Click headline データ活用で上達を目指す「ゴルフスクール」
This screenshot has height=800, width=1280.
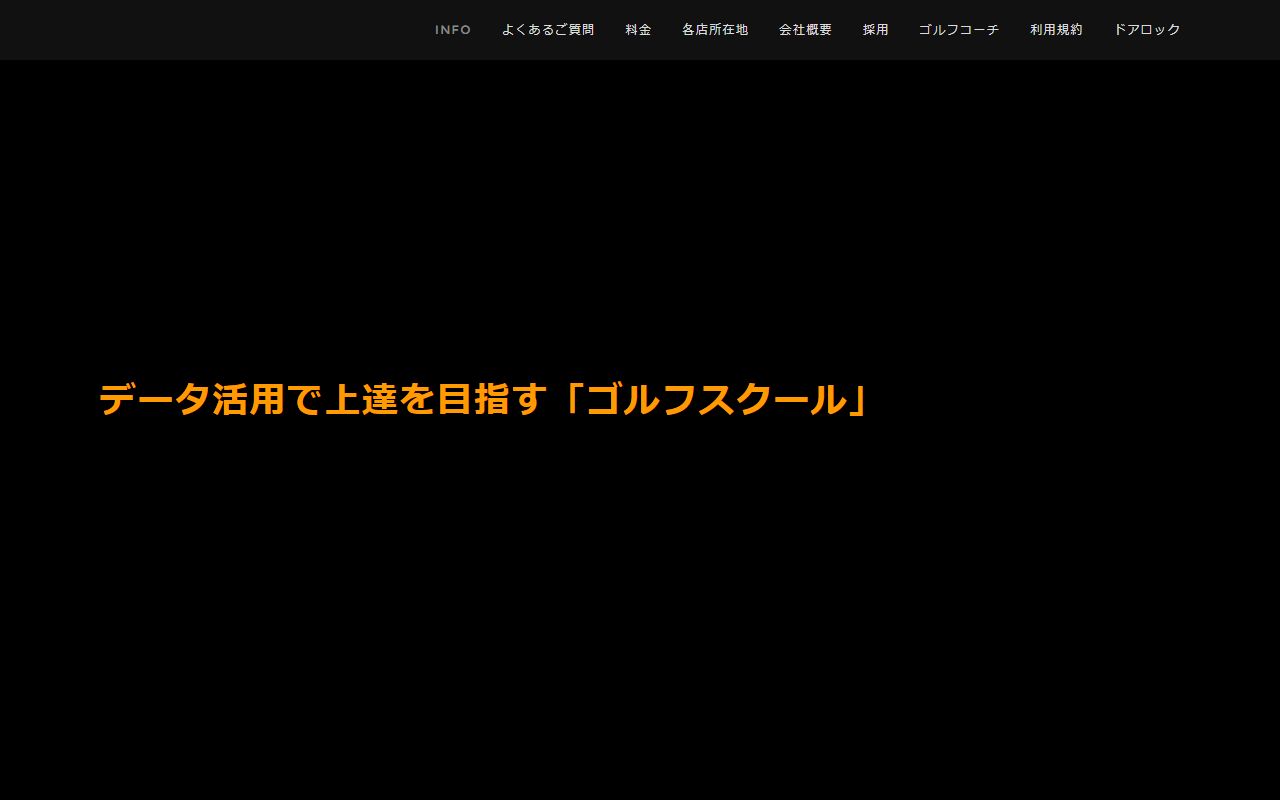click(x=484, y=400)
